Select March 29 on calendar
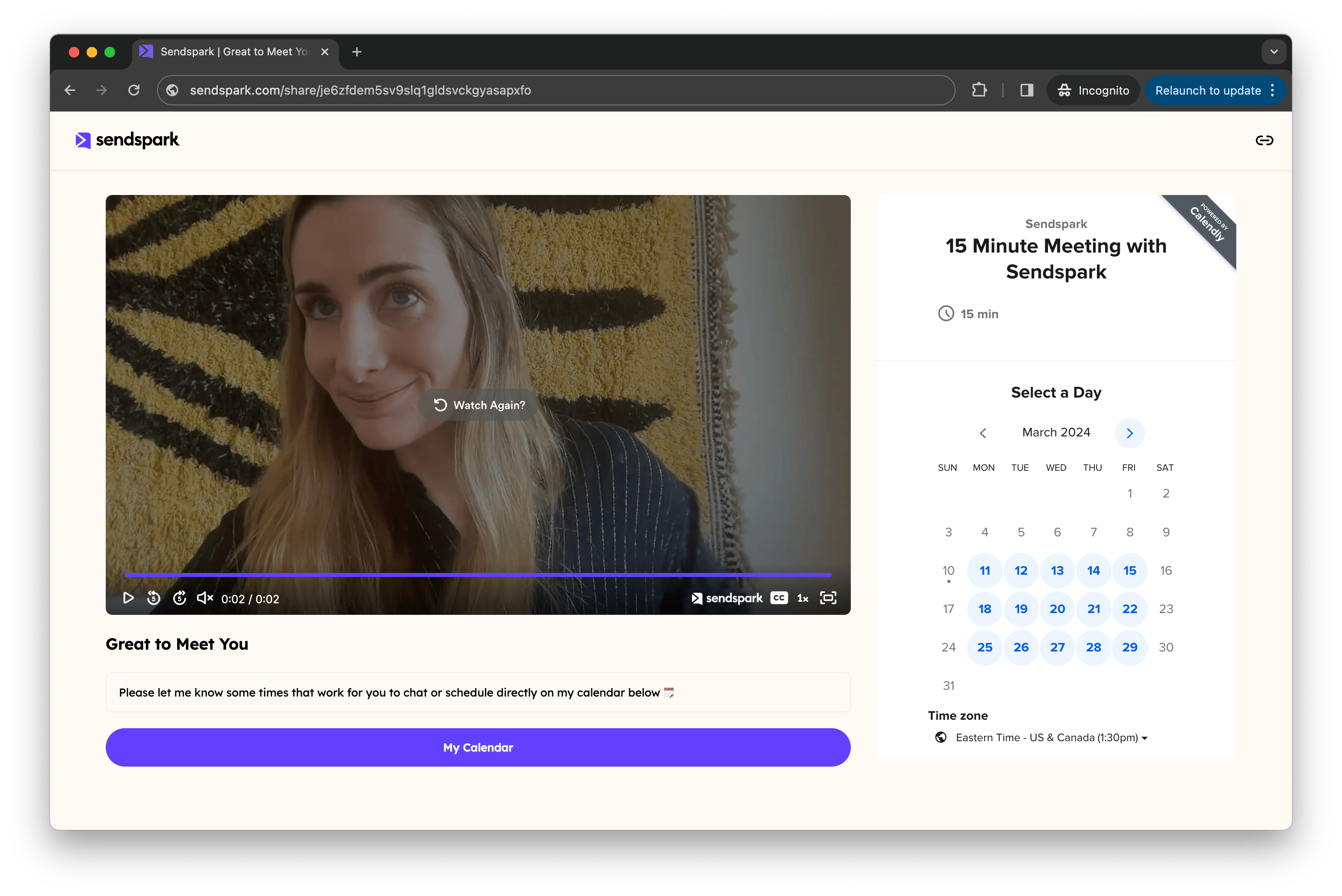The width and height of the screenshot is (1342, 896). tap(1130, 647)
